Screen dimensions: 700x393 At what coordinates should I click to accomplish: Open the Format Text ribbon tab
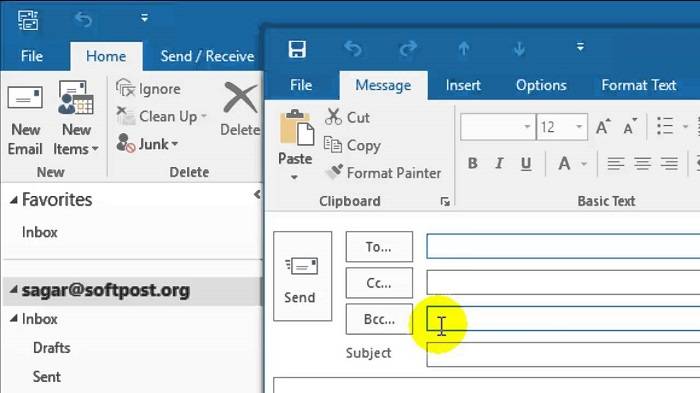point(638,85)
